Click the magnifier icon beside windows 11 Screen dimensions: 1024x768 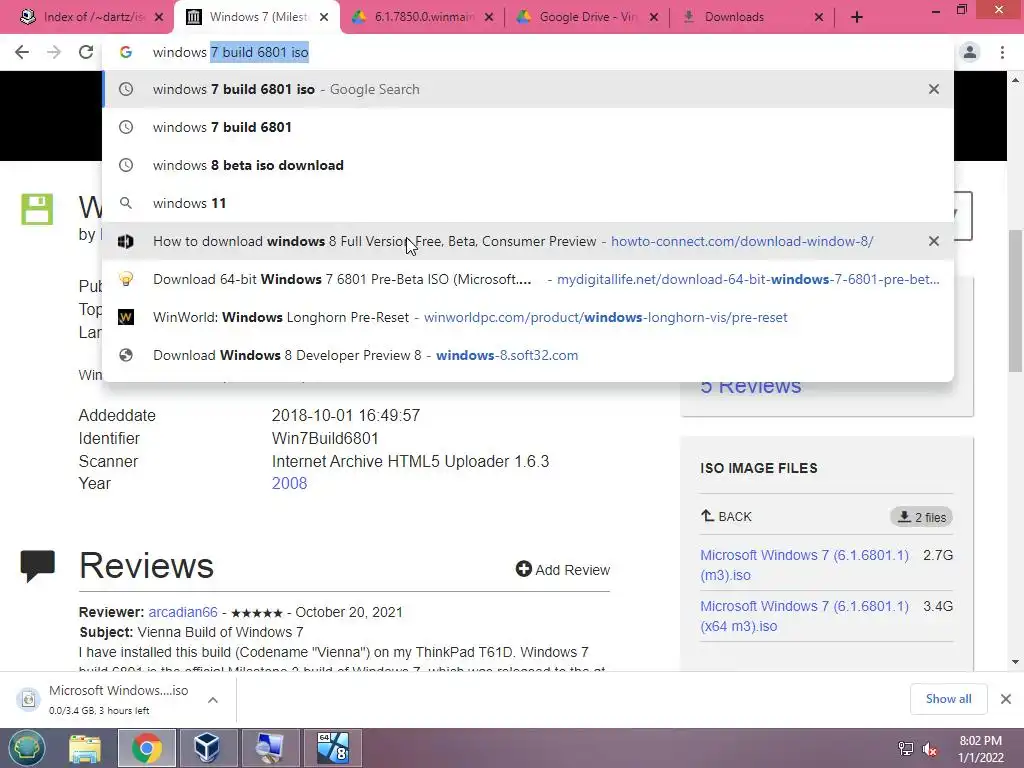(x=126, y=203)
